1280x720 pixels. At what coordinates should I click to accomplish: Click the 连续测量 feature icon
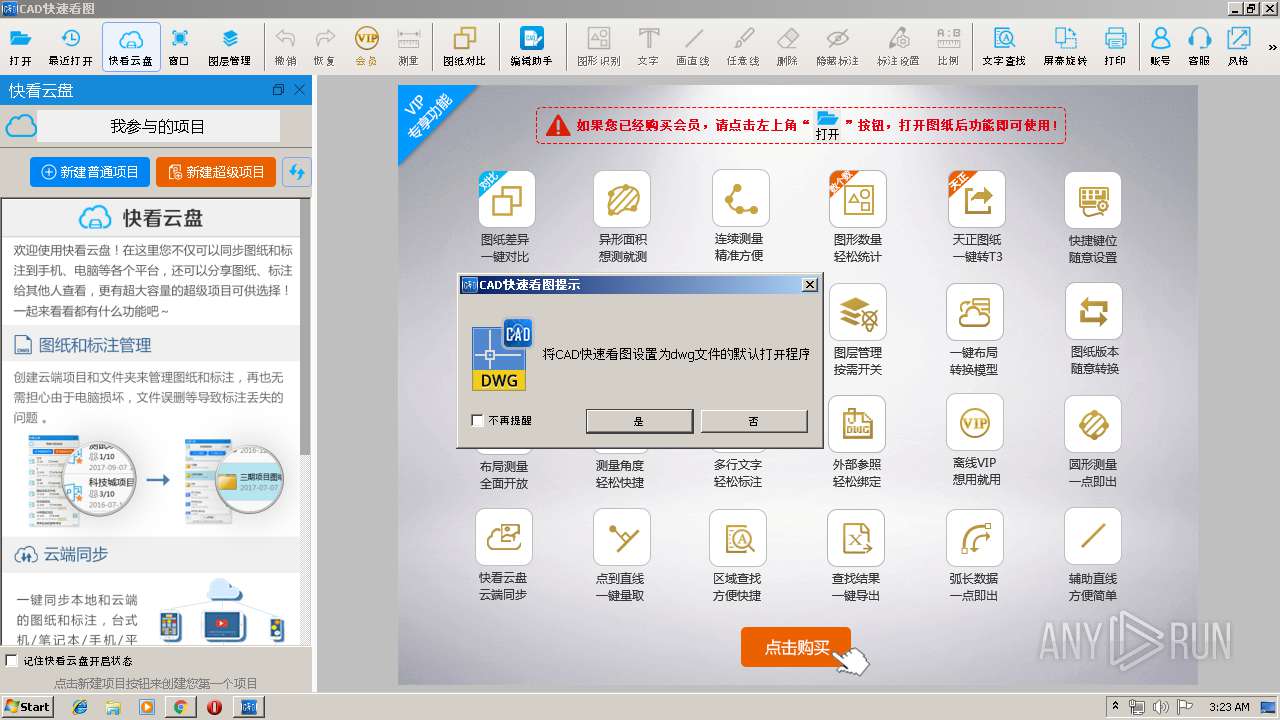pos(741,199)
